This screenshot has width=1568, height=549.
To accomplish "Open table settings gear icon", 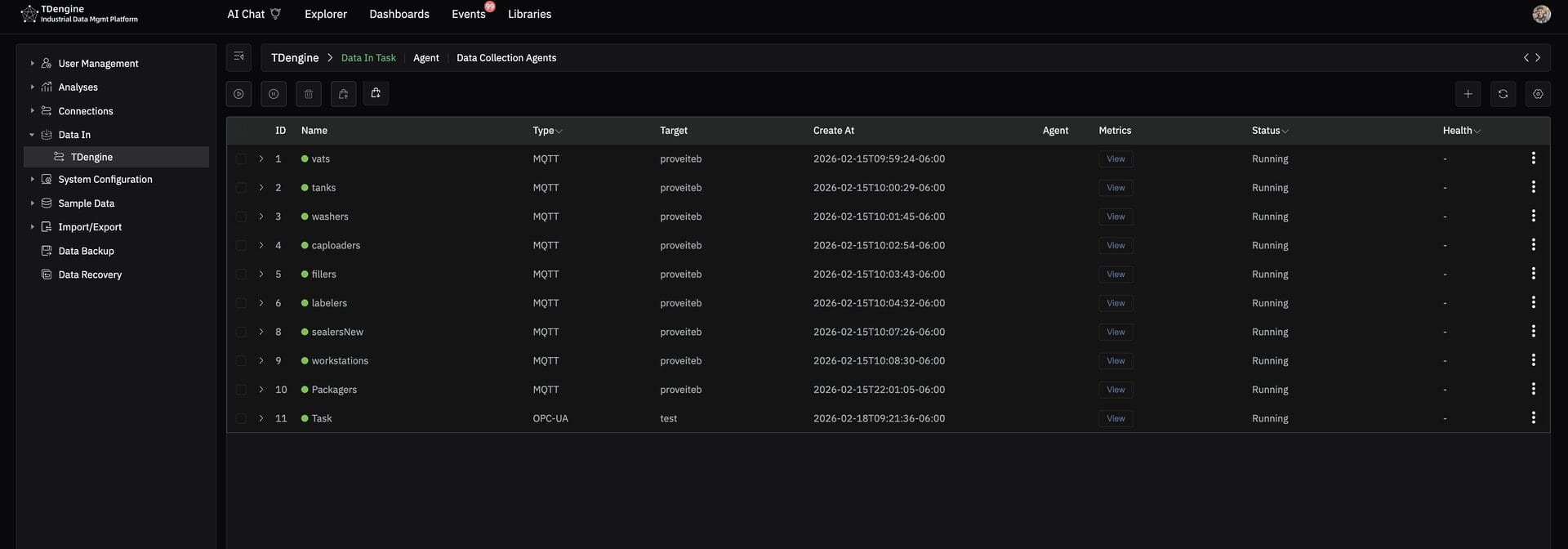I will (x=1538, y=94).
